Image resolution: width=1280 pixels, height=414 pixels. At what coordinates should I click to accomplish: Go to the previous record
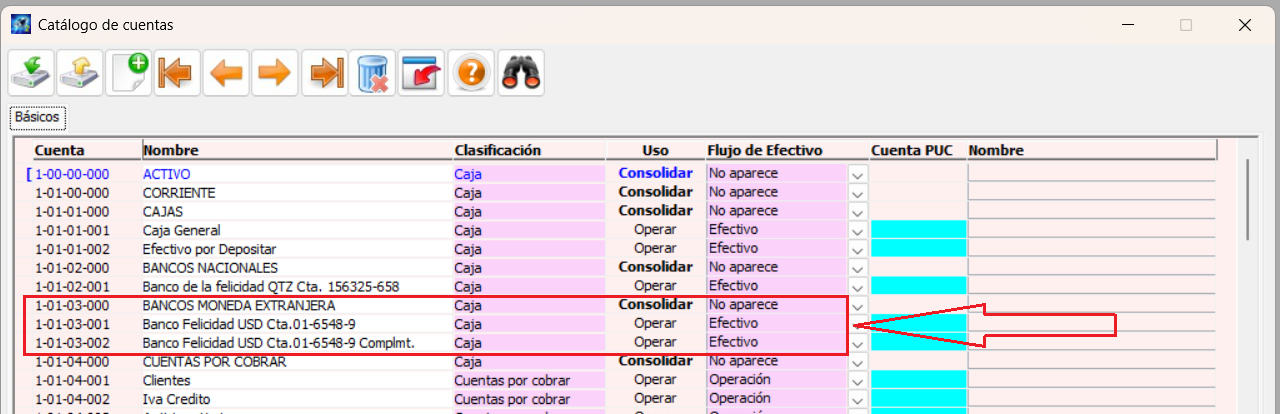coord(226,73)
